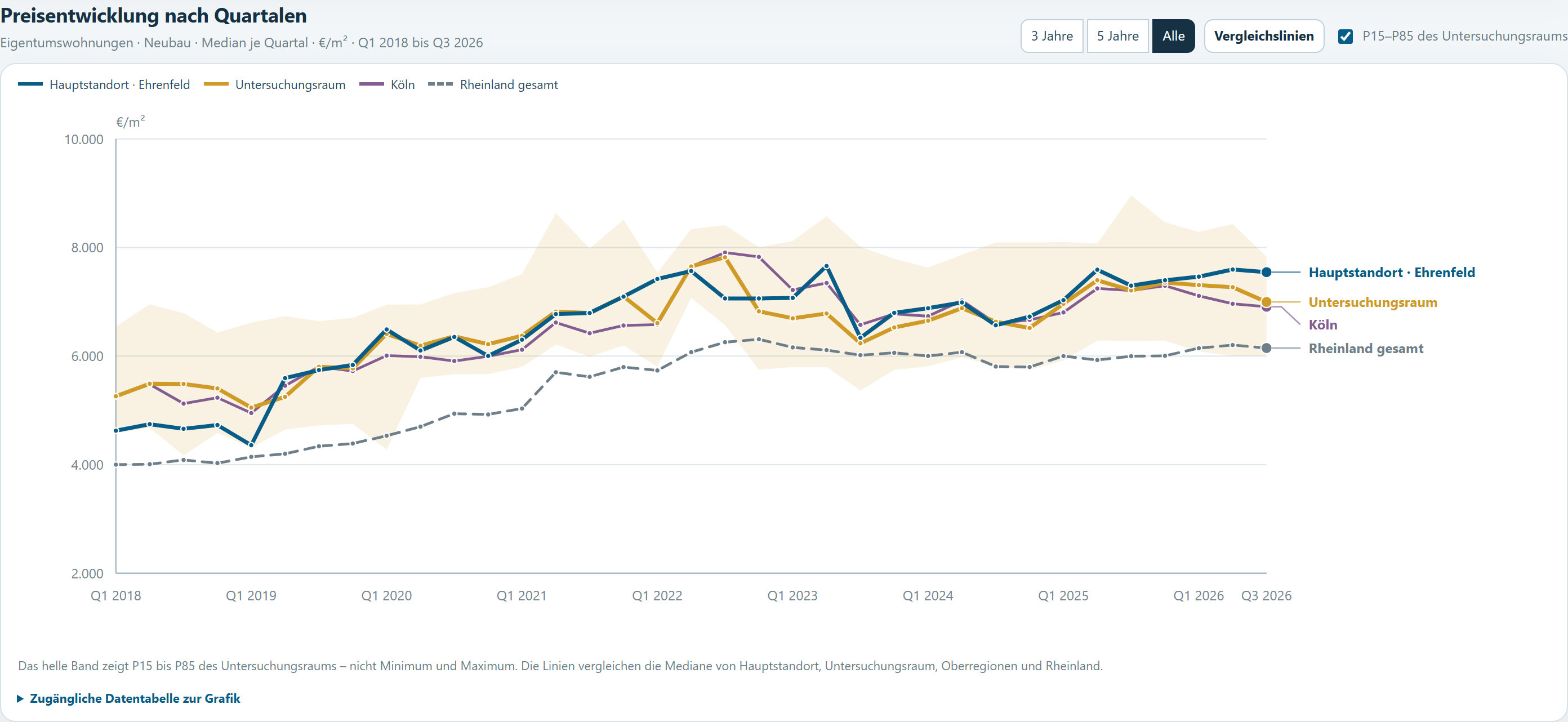Click the dashed Rheinland gesamt legend entry
This screenshot has height=722, width=1568.
coord(492,84)
